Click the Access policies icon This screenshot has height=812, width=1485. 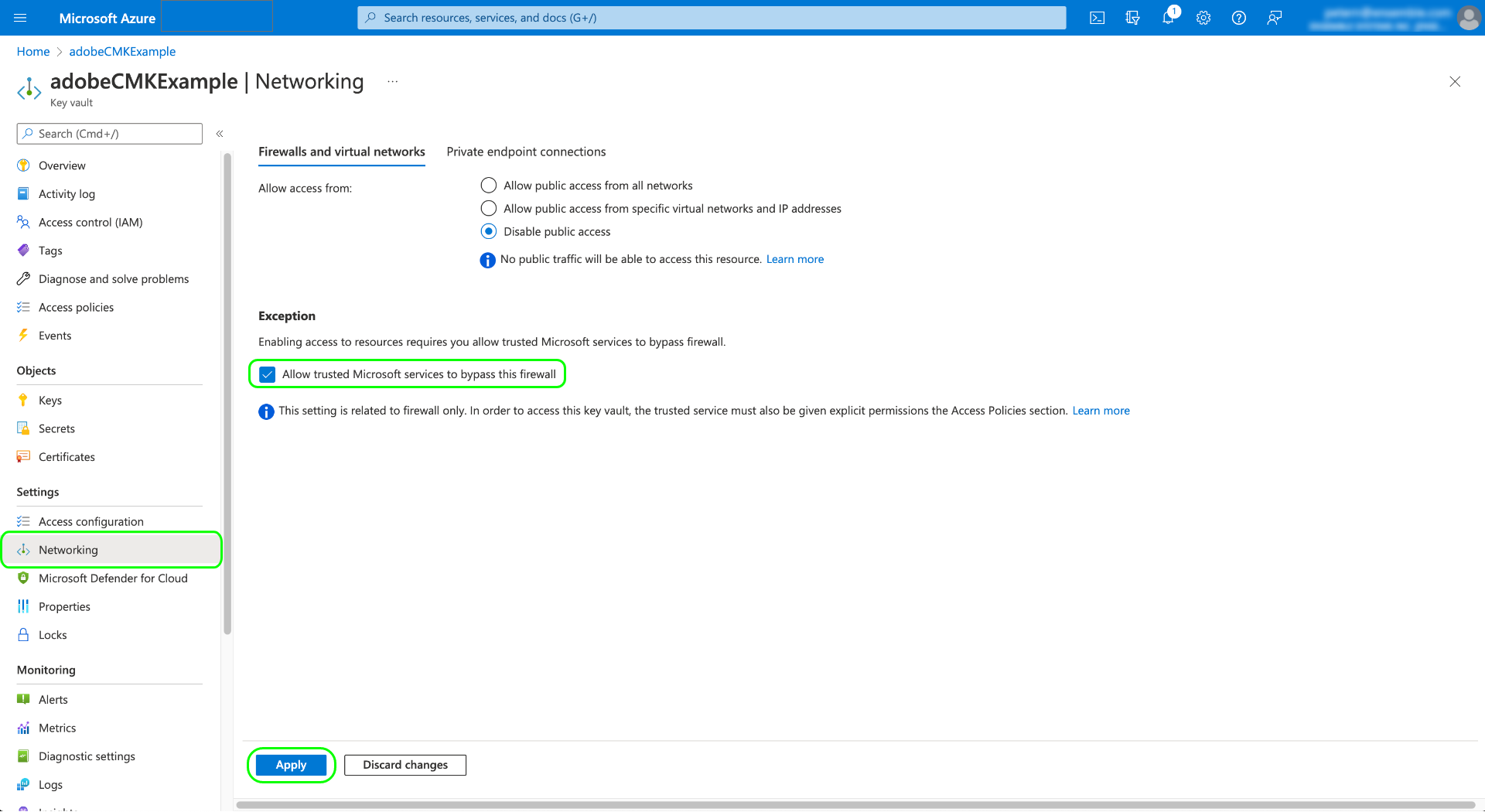pos(23,307)
